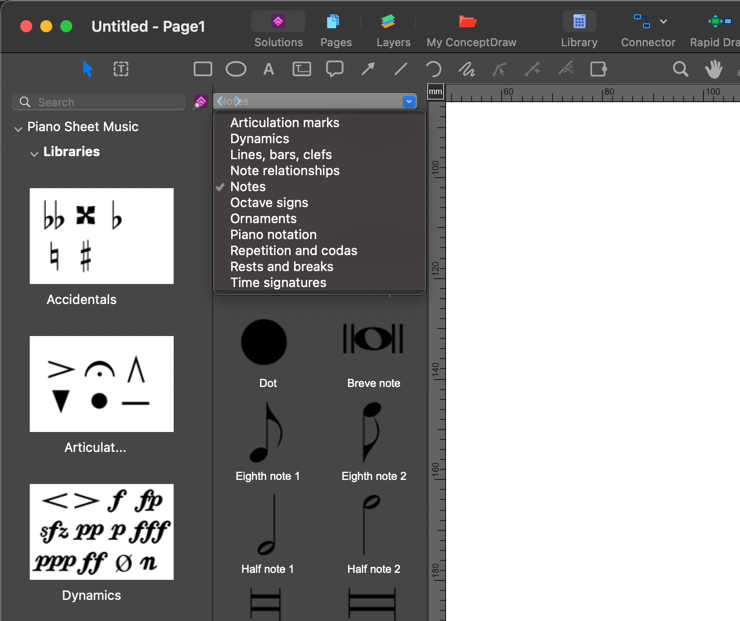
Task: Click the Dynamics library label
Action: [x=92, y=596]
